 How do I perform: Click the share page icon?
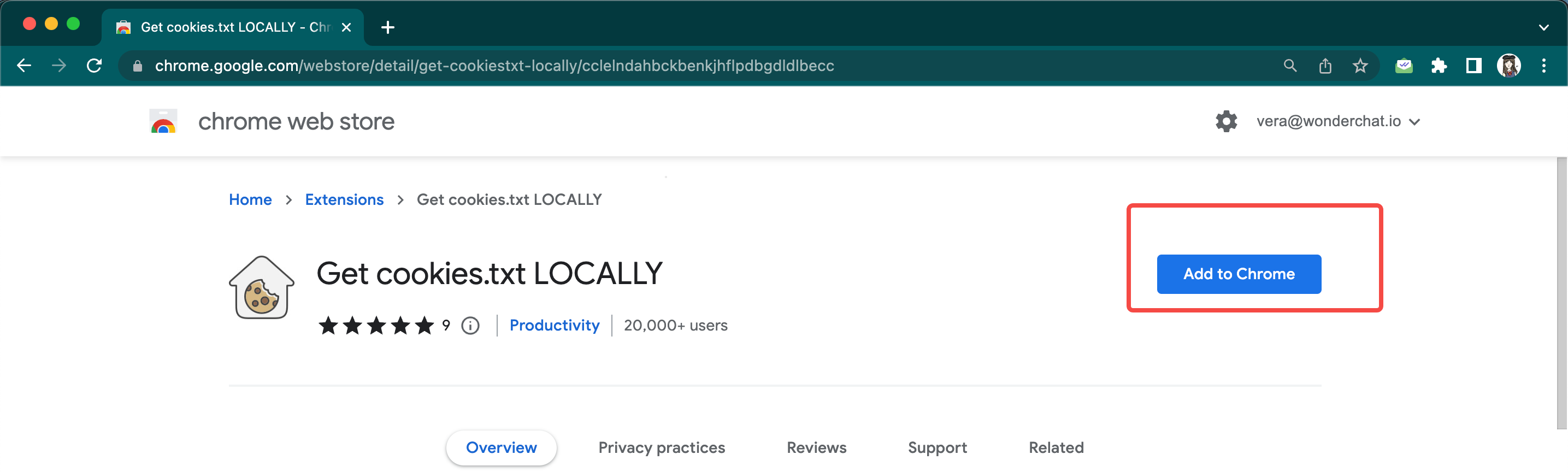click(1325, 66)
